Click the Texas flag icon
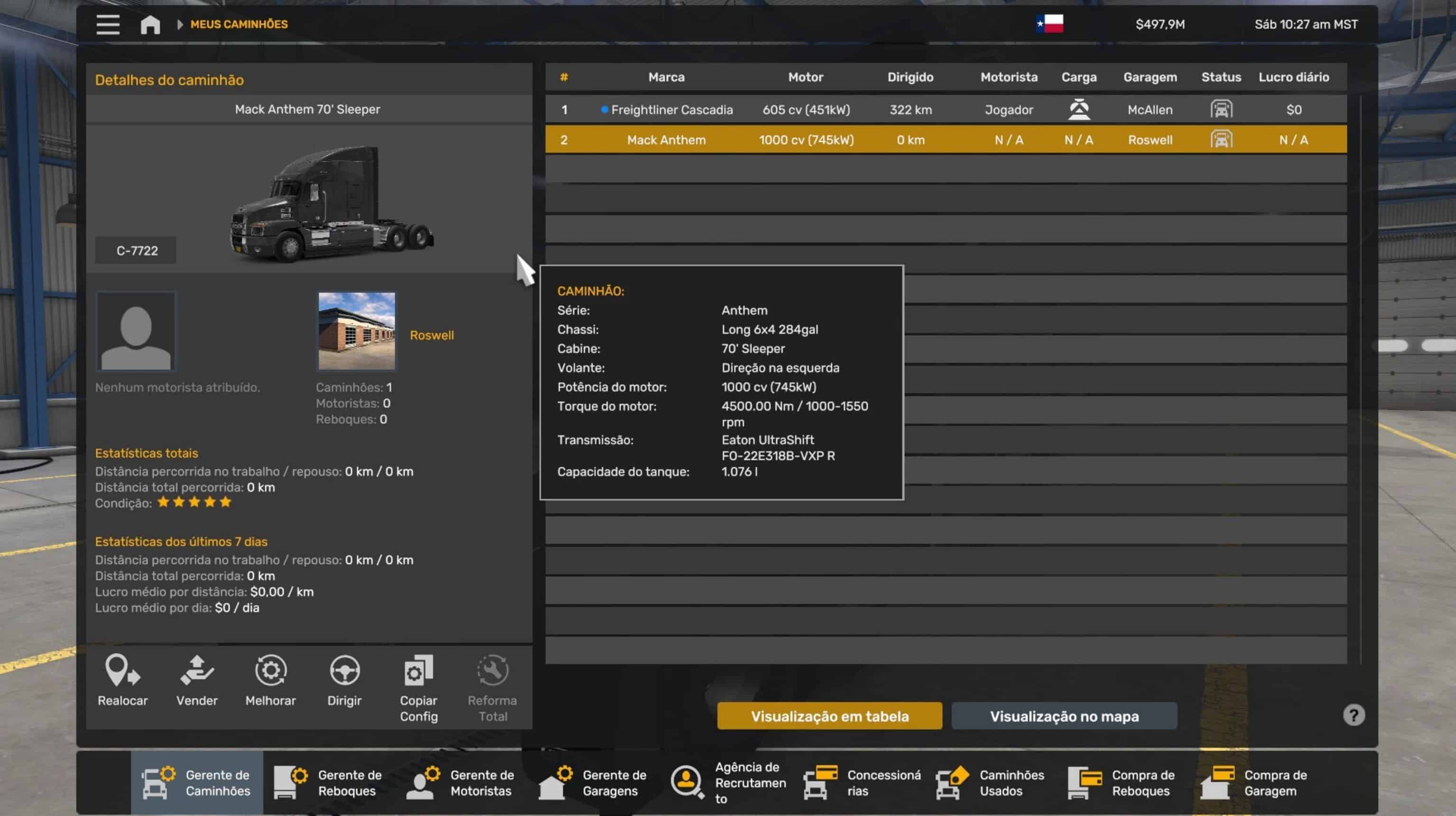Viewport: 1456px width, 816px height. point(1049,24)
